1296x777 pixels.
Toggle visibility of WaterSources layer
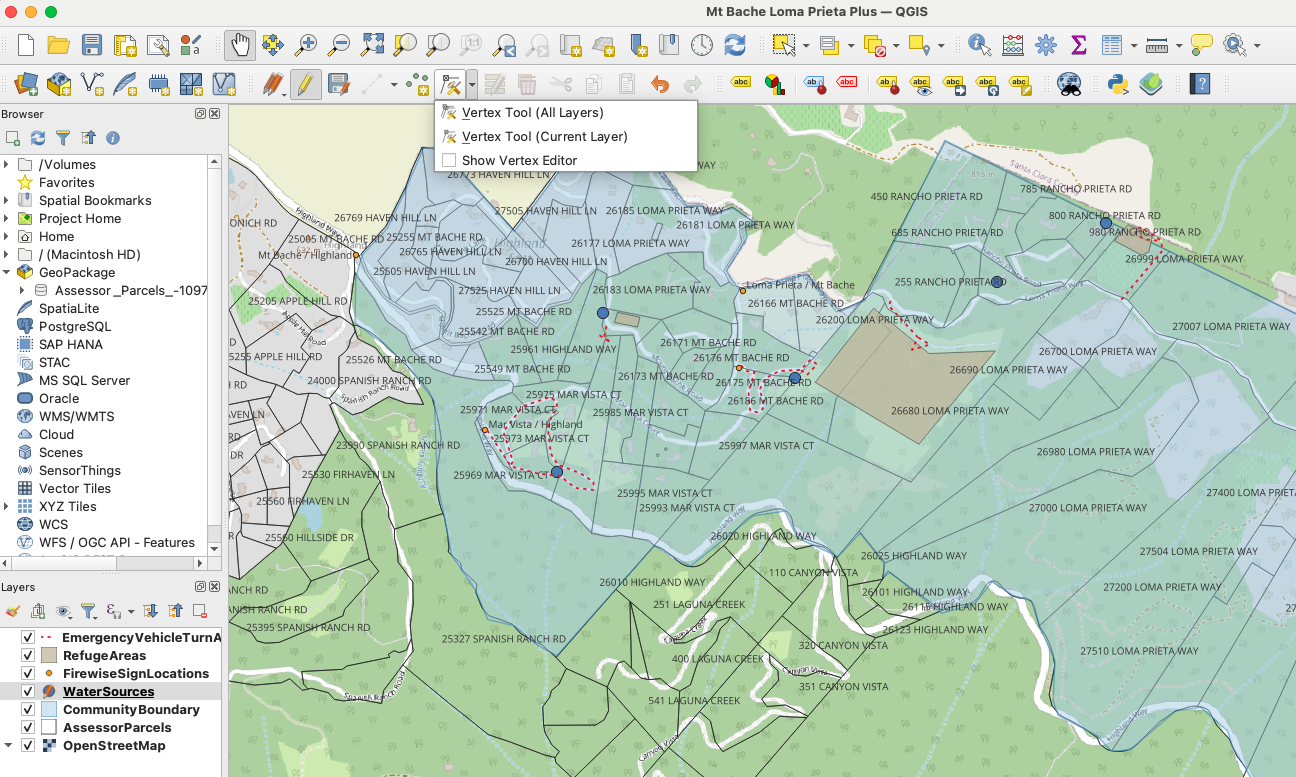(x=28, y=692)
